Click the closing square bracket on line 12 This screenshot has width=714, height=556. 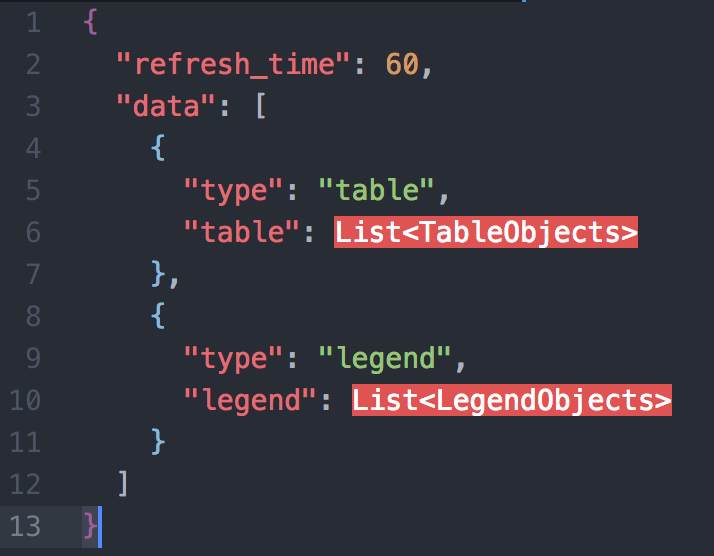click(123, 484)
